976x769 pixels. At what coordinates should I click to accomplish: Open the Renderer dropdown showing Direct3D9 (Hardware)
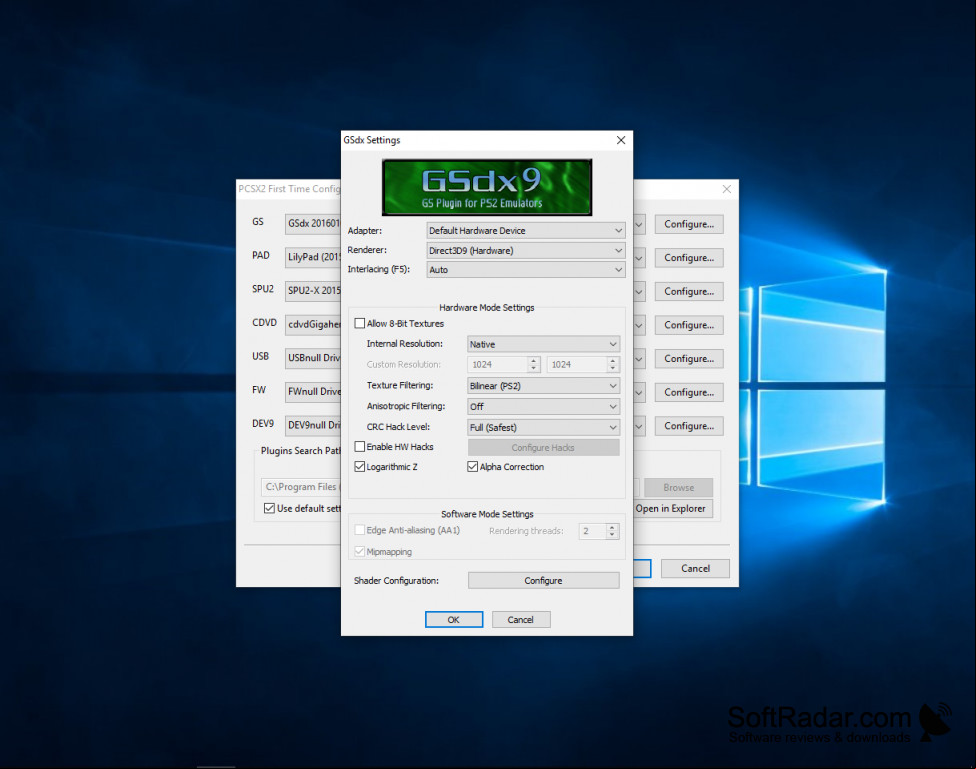pyautogui.click(x=525, y=250)
